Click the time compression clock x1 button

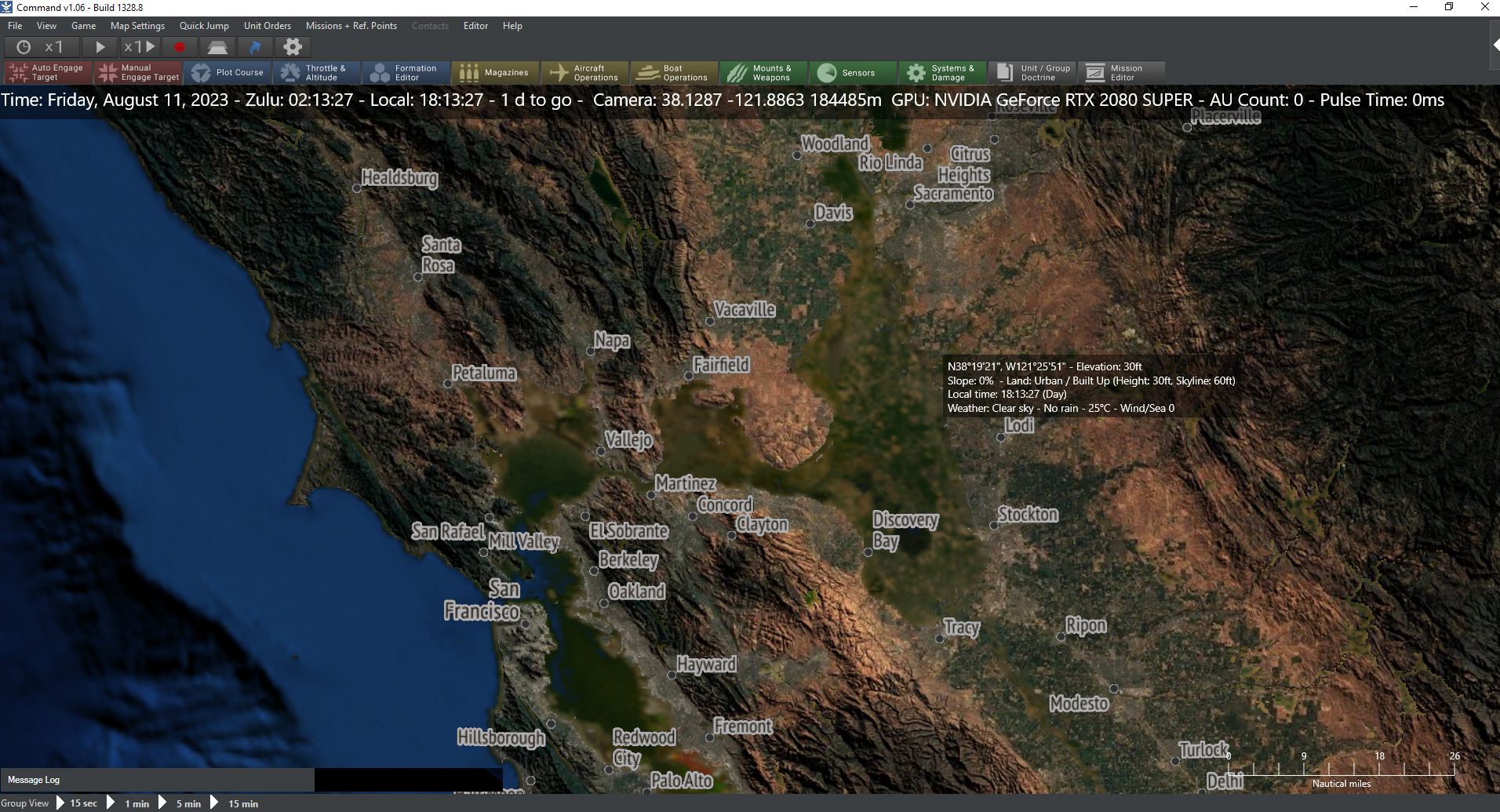click(41, 47)
